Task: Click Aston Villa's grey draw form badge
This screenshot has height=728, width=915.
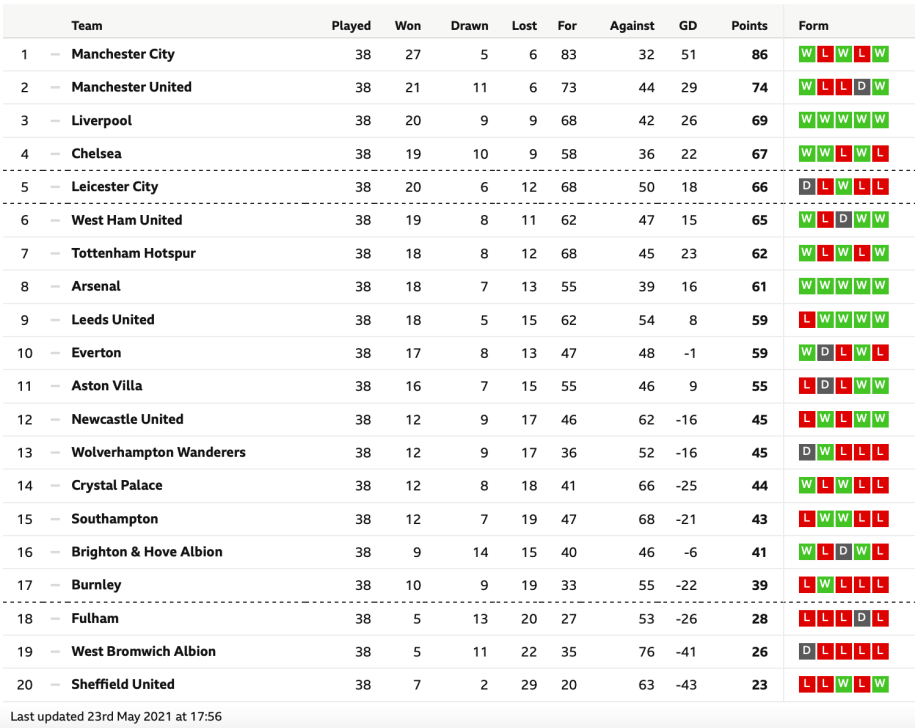Action: point(825,386)
